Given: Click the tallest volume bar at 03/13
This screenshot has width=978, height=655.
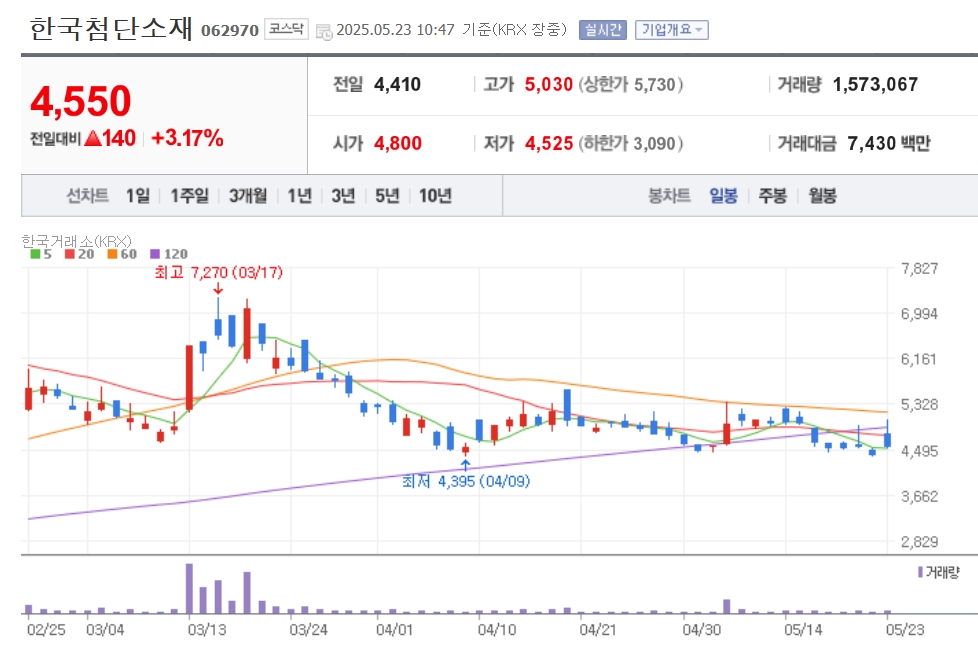Looking at the screenshot, I should pos(190,588).
